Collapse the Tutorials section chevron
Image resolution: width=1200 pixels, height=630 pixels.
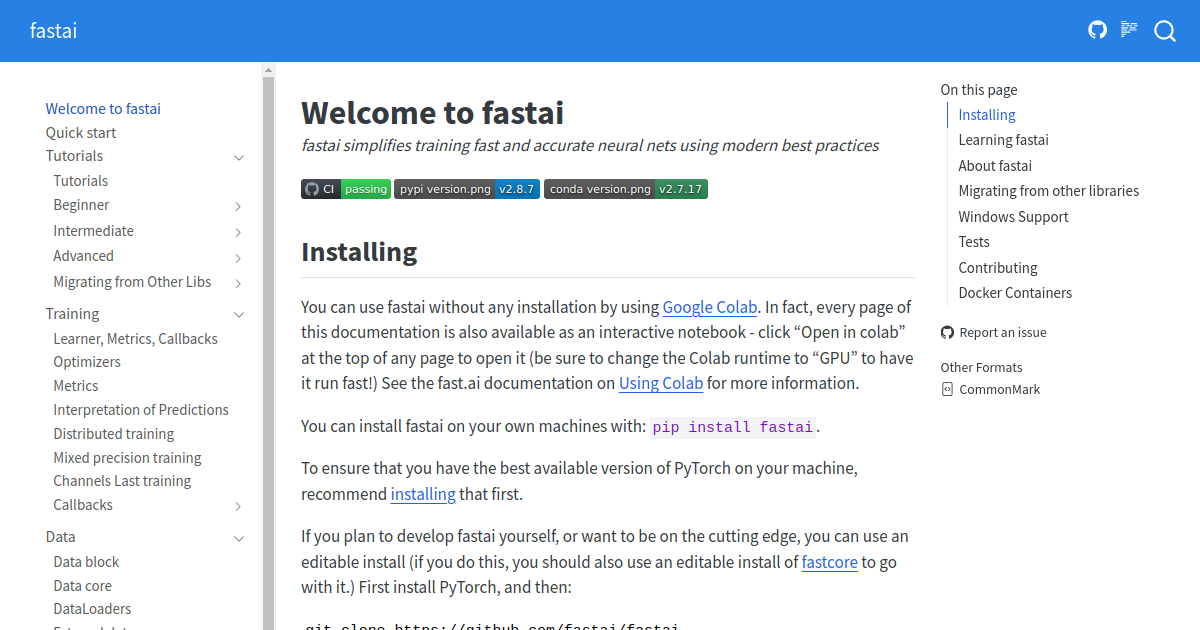coord(239,157)
